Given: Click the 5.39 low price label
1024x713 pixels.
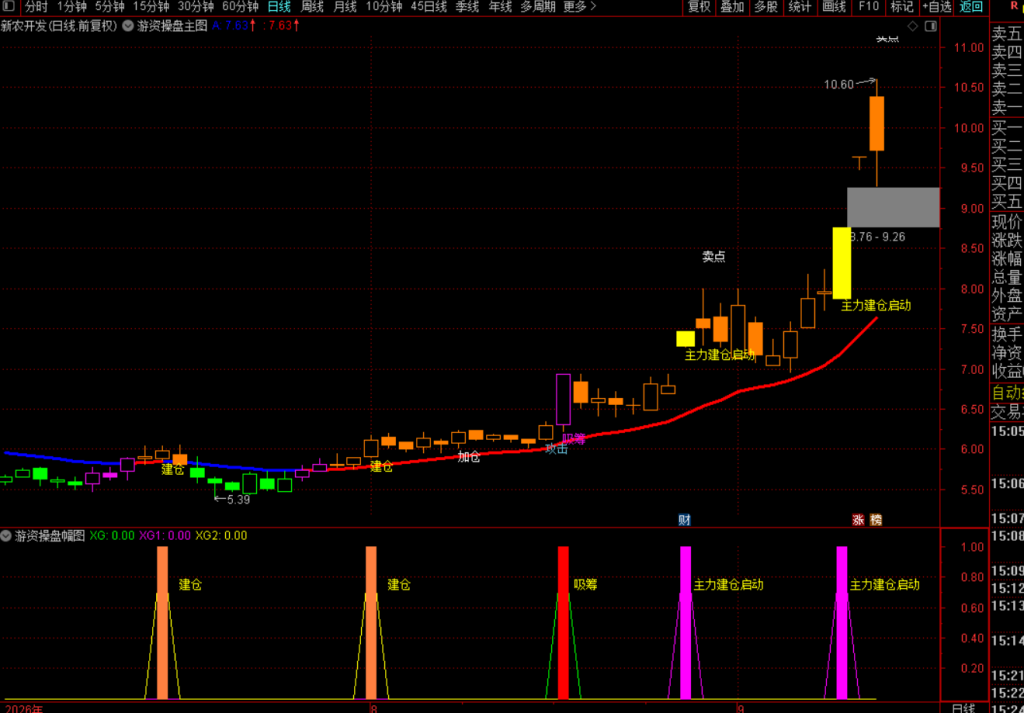Looking at the screenshot, I should [238, 499].
